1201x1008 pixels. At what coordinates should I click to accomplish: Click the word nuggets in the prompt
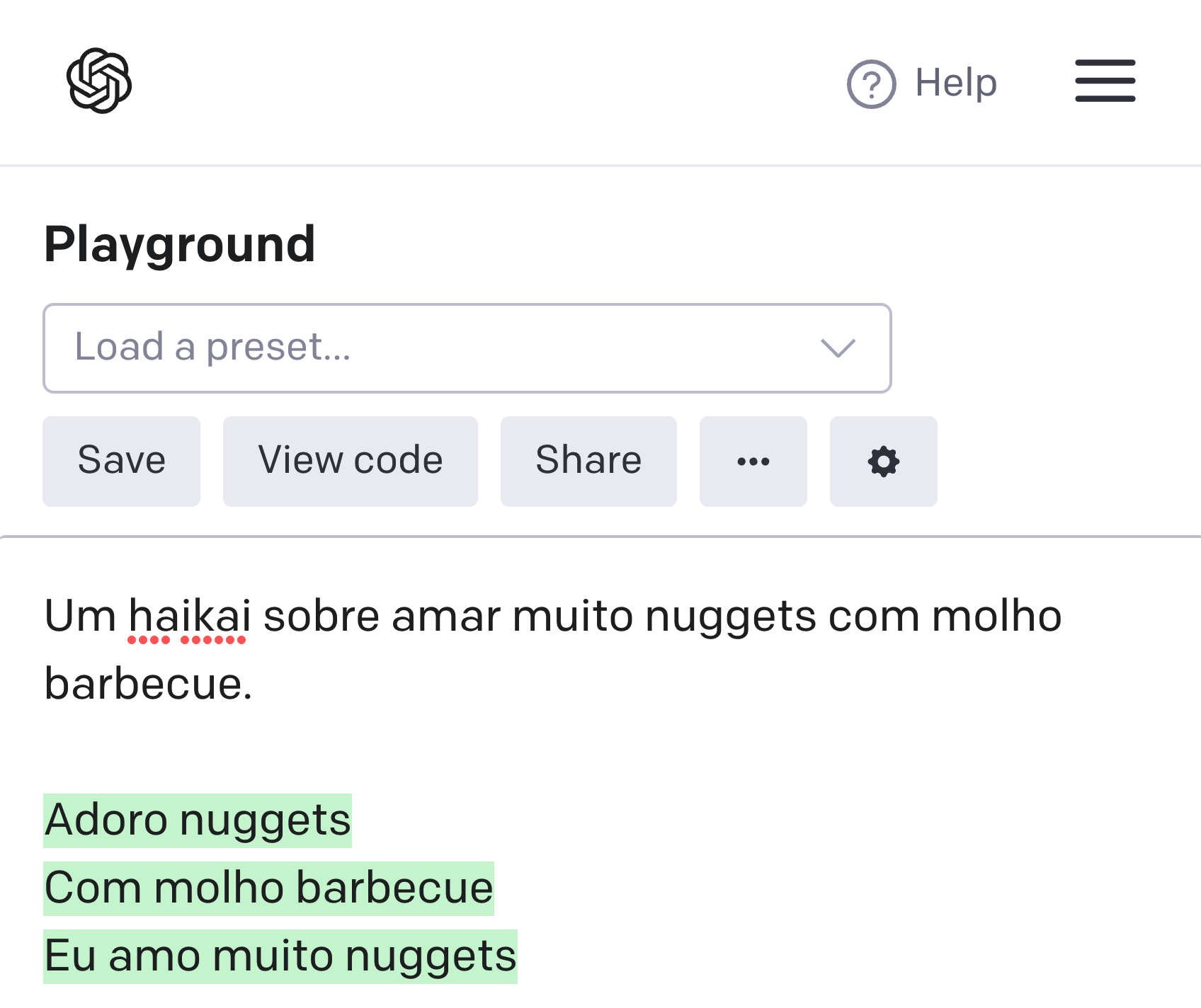[731, 617]
